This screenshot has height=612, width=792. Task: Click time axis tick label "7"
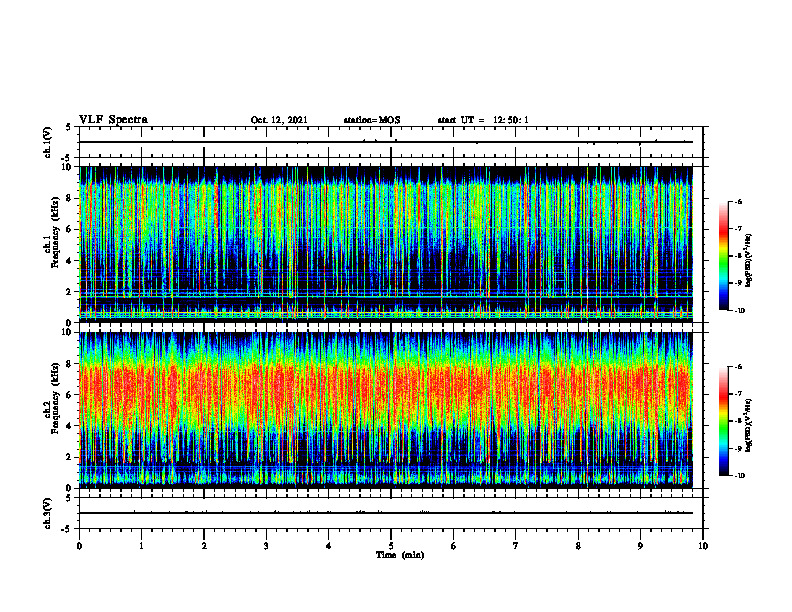[516, 546]
